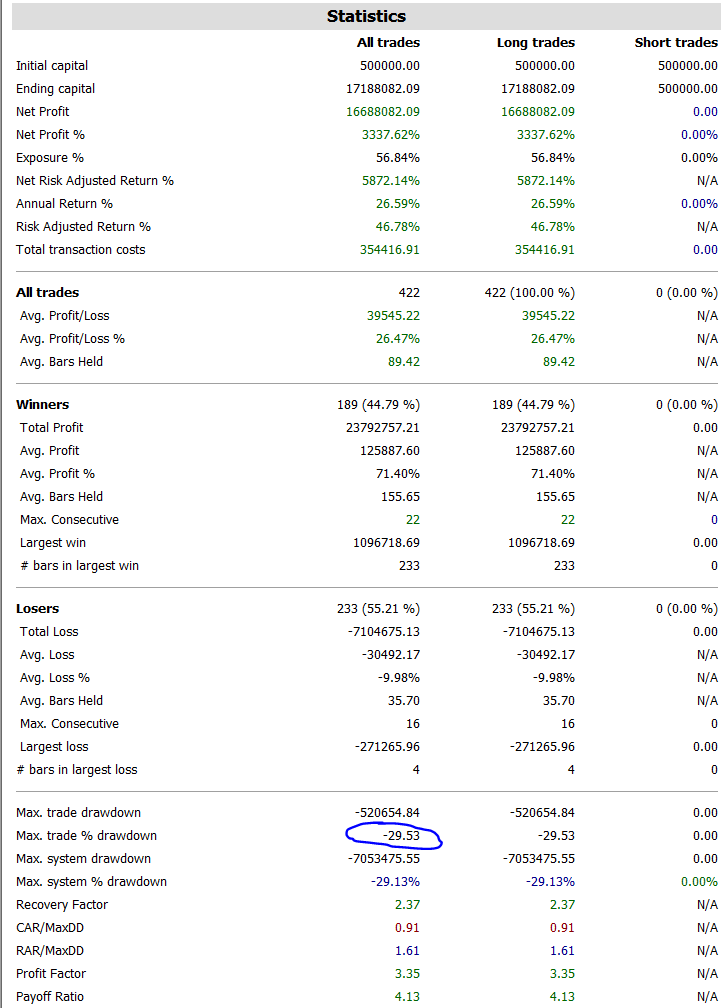The height and width of the screenshot is (1008, 721).
Task: Click the Risk Adjusted Return % row label
Action: (83, 226)
